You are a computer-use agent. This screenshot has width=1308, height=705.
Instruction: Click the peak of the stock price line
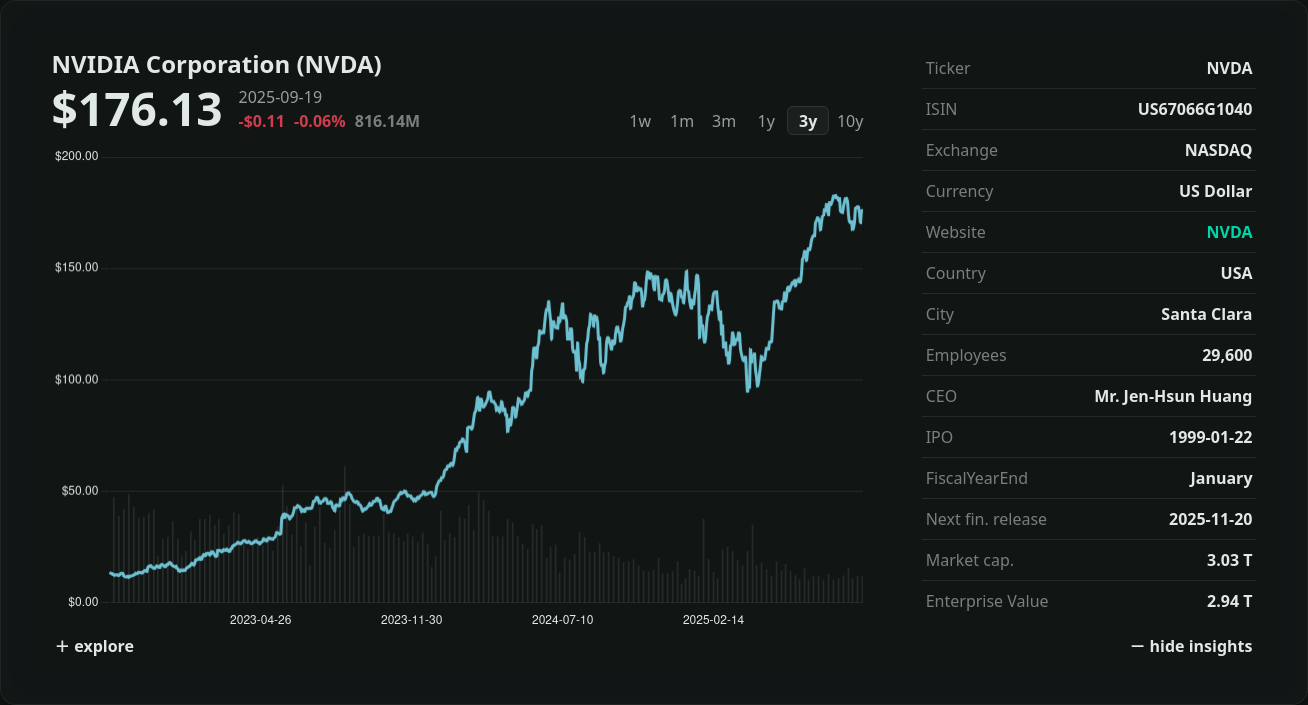[836, 195]
